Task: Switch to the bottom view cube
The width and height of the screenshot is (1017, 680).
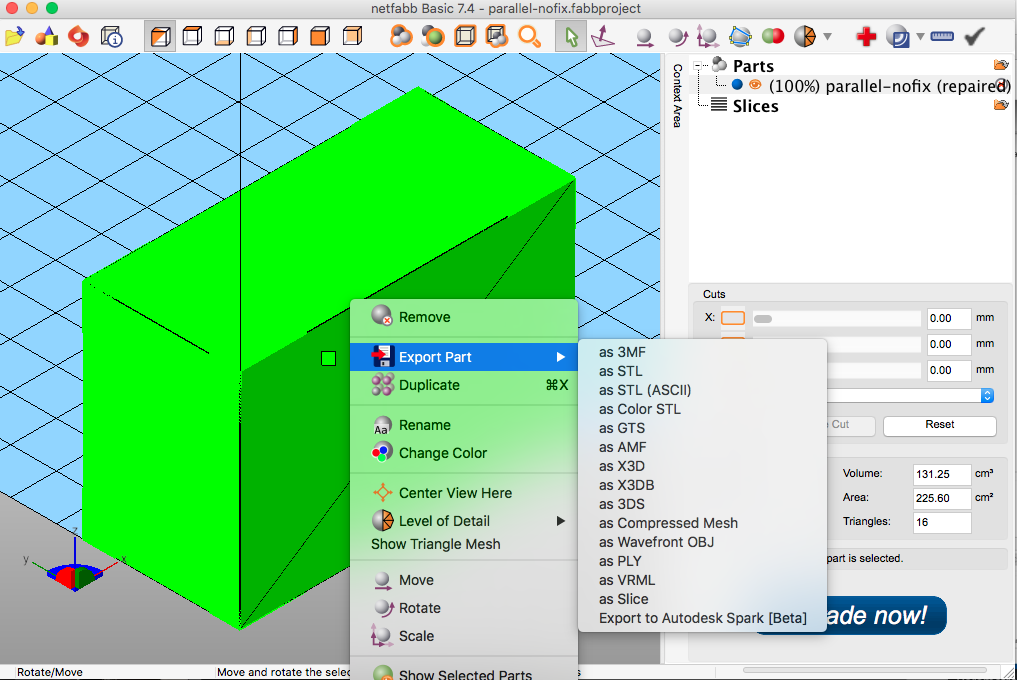Action: point(224,36)
